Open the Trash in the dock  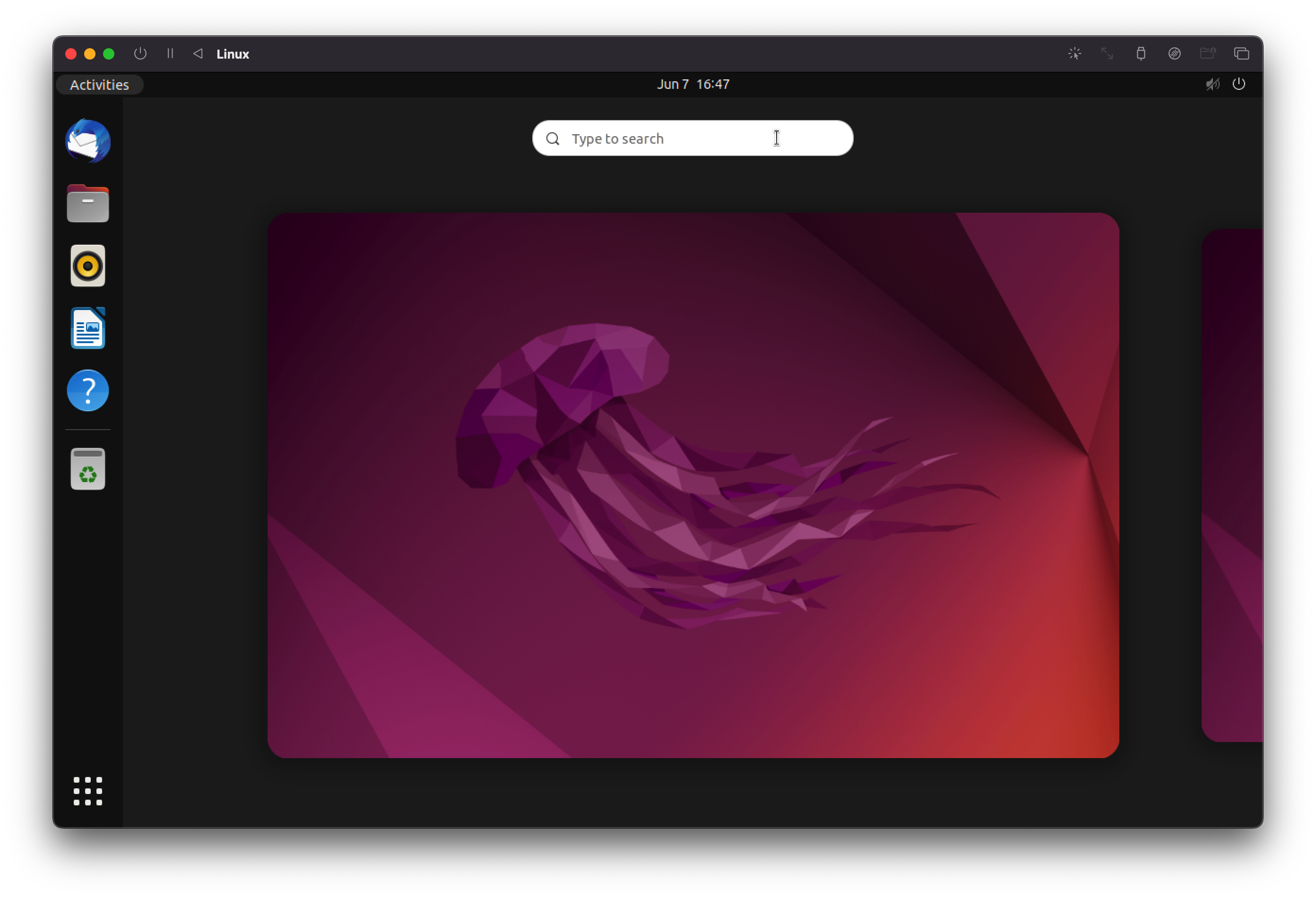pyautogui.click(x=88, y=469)
